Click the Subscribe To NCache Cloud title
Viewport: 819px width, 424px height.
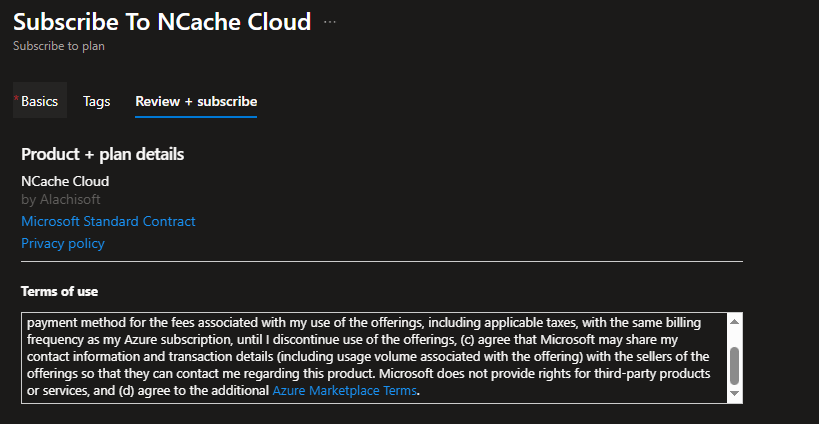[x=162, y=22]
